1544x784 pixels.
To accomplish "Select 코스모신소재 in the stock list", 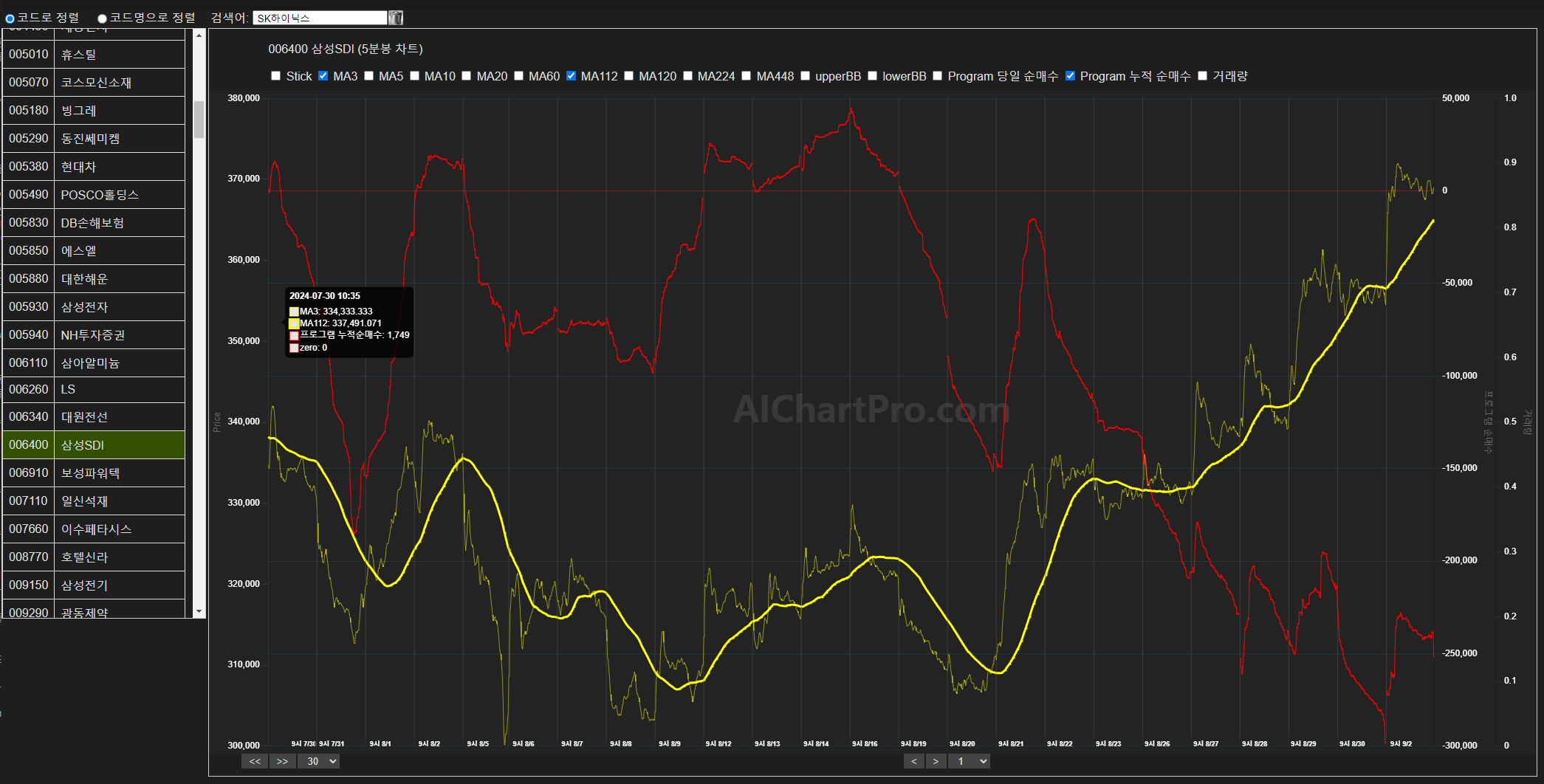I will point(94,83).
